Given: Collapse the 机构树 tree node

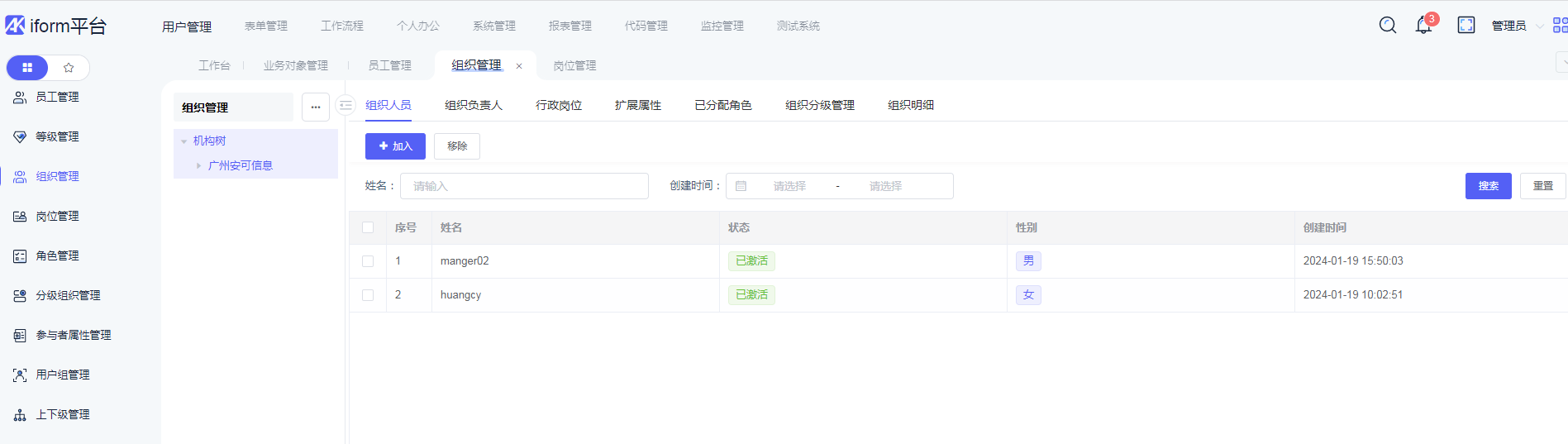Looking at the screenshot, I should (x=184, y=141).
